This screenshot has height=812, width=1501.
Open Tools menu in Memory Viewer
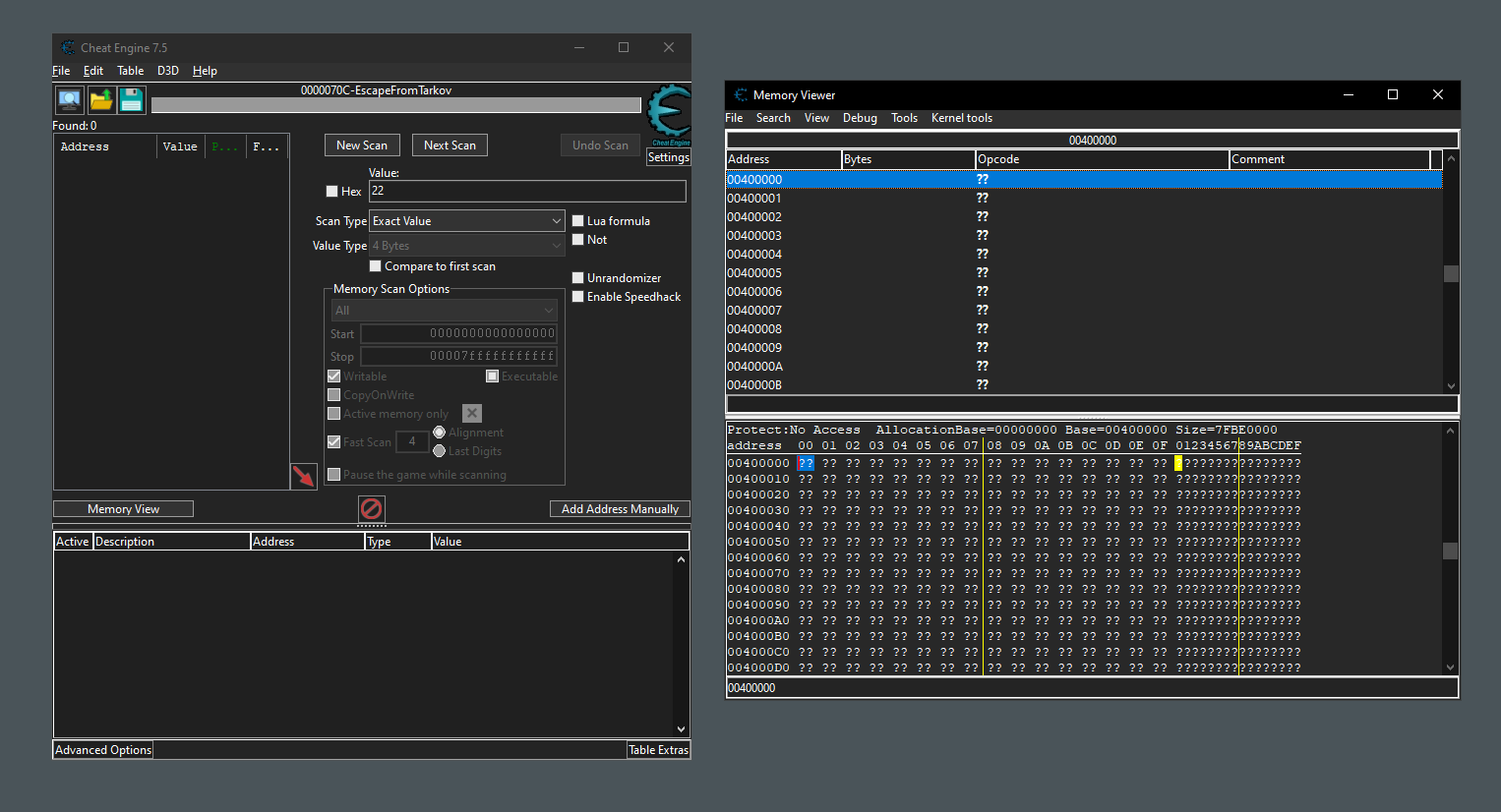point(904,118)
